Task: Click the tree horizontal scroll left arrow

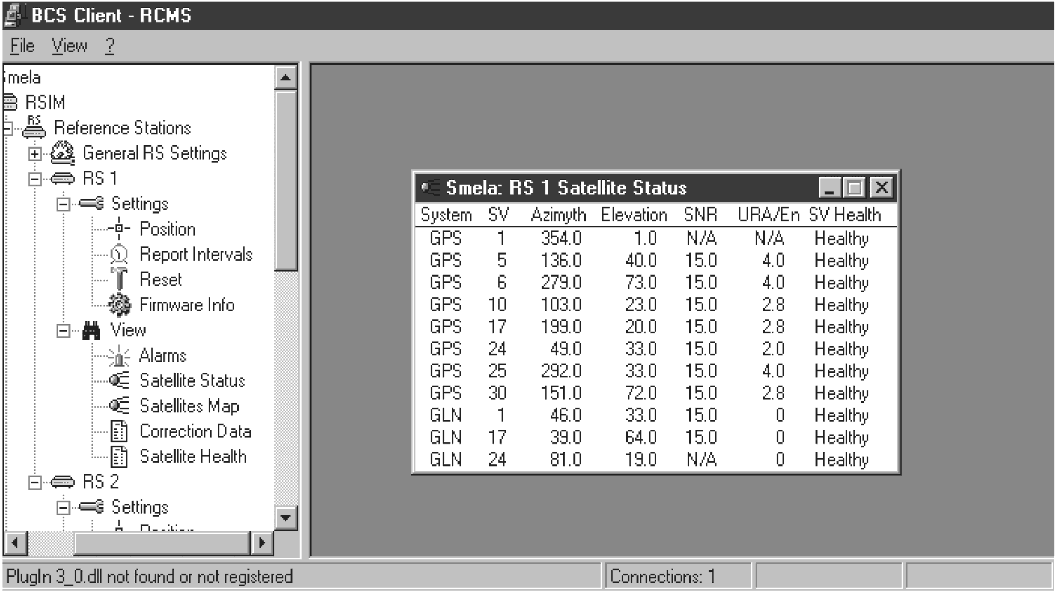Action: (x=15, y=542)
